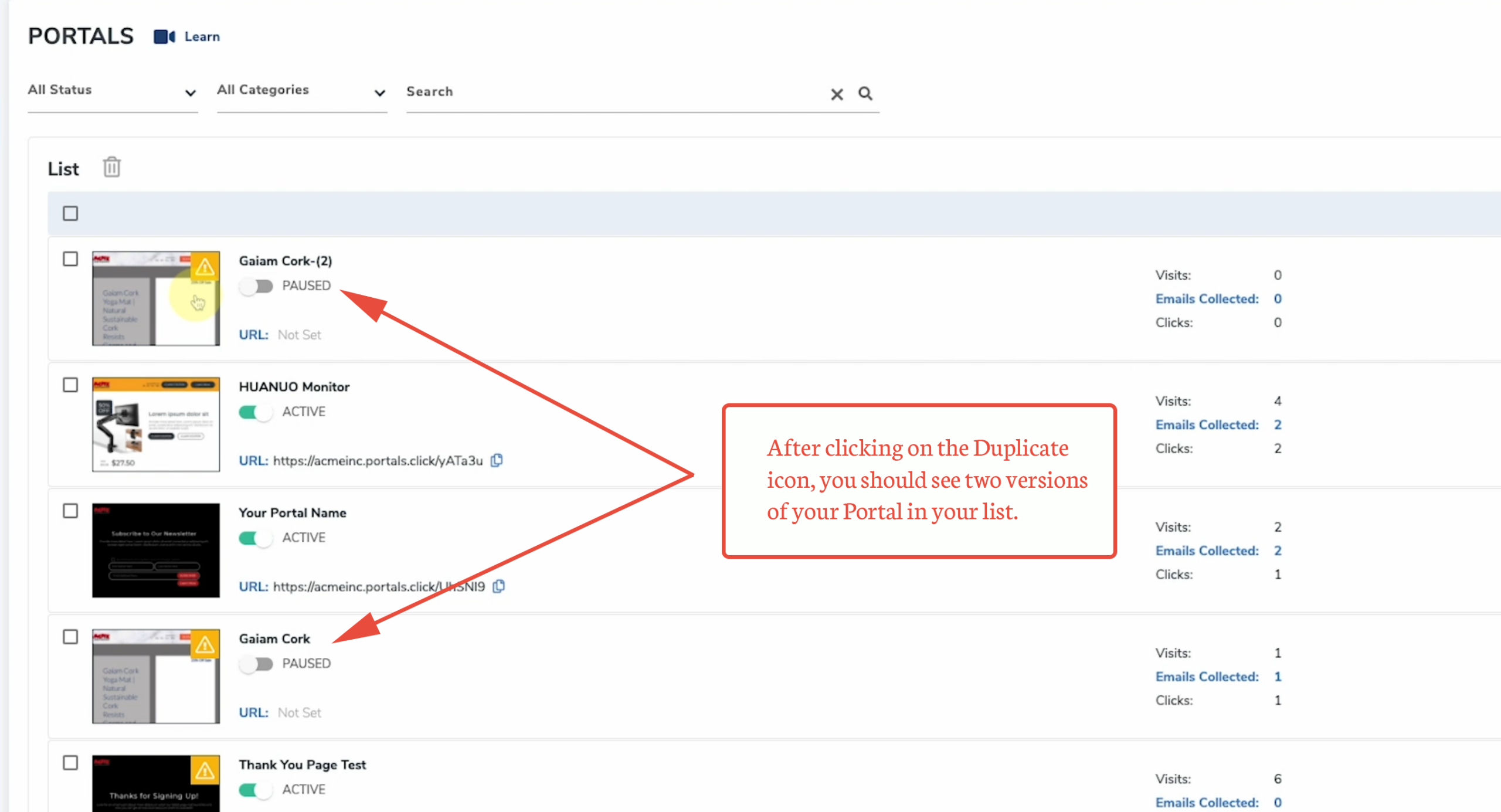The height and width of the screenshot is (812, 1501).
Task: Click the Learn link
Action: (x=202, y=37)
